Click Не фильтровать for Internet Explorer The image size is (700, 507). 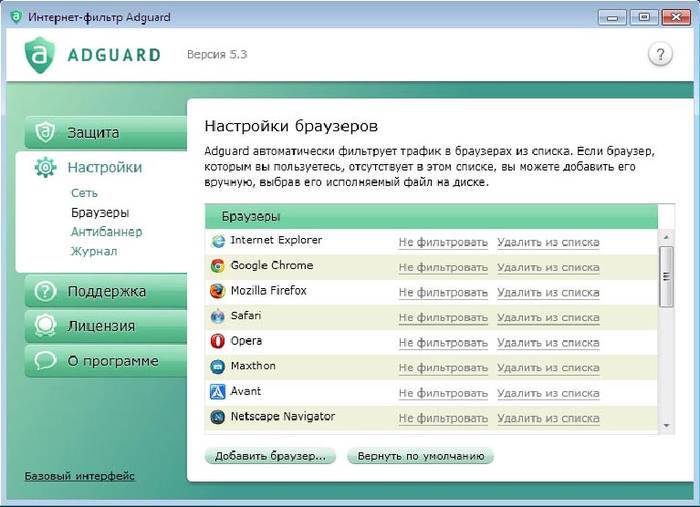[443, 242]
